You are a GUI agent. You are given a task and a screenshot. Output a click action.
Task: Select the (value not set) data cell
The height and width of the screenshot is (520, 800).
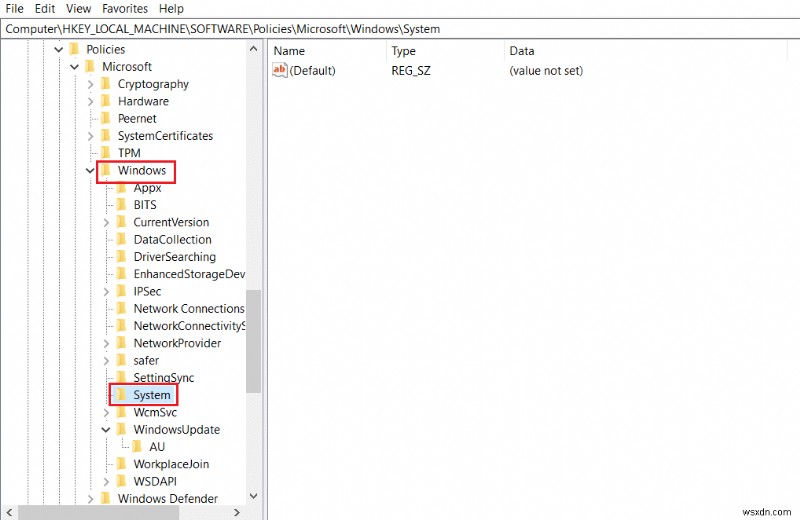coord(546,70)
